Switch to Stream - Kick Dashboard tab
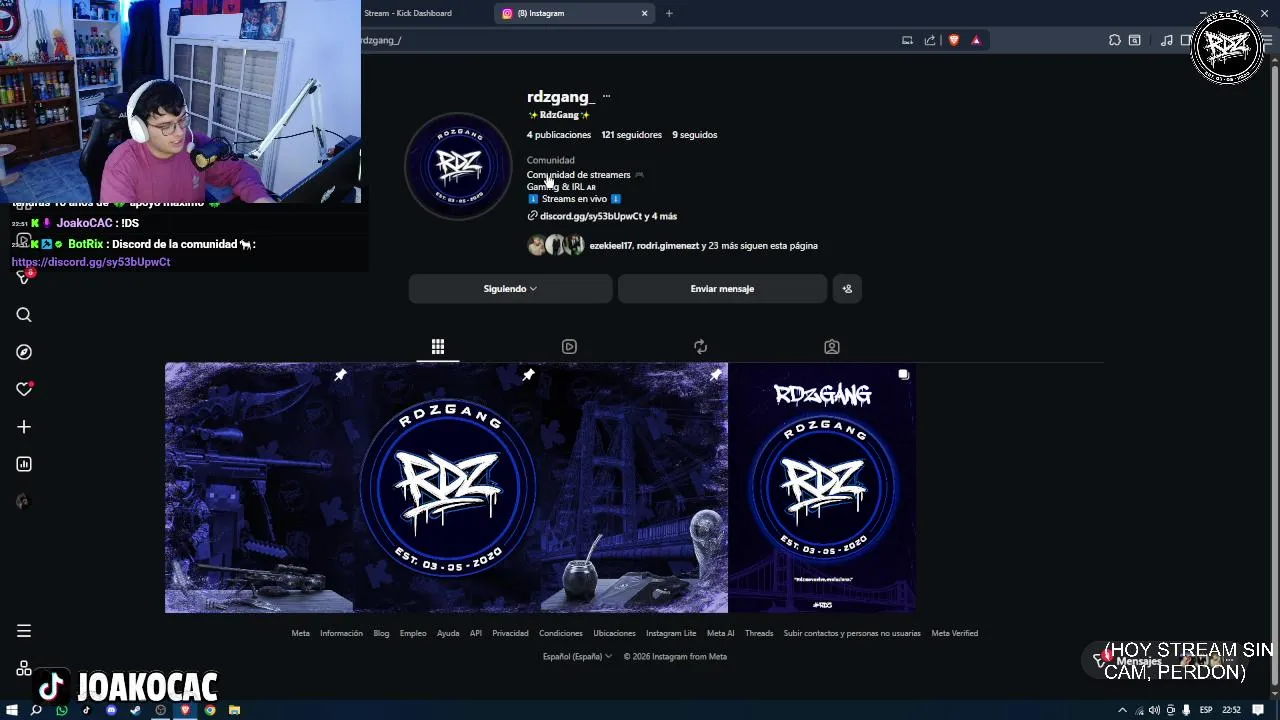Viewport: 1280px width, 720px height. [408, 13]
